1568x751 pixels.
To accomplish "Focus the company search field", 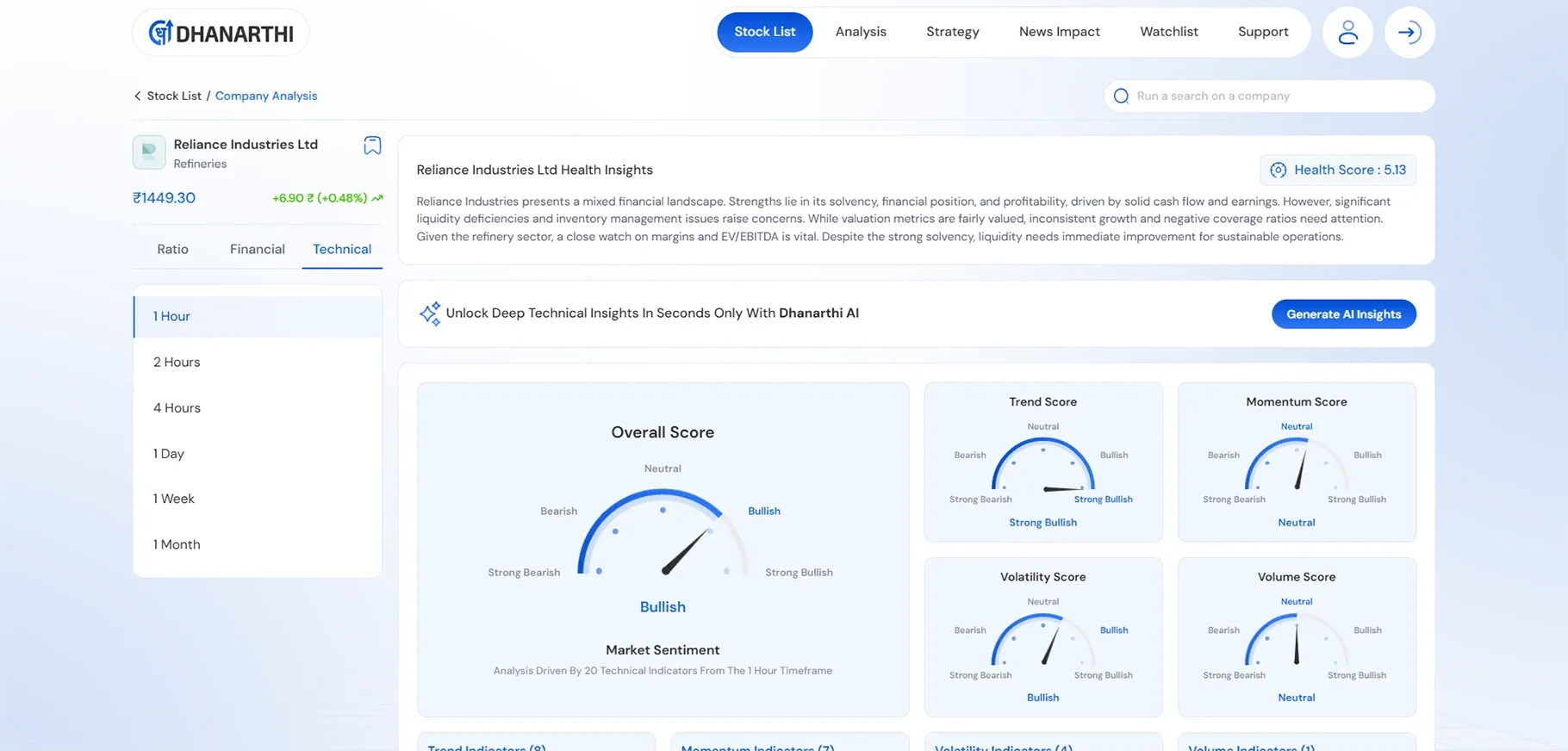I will (x=1269, y=96).
